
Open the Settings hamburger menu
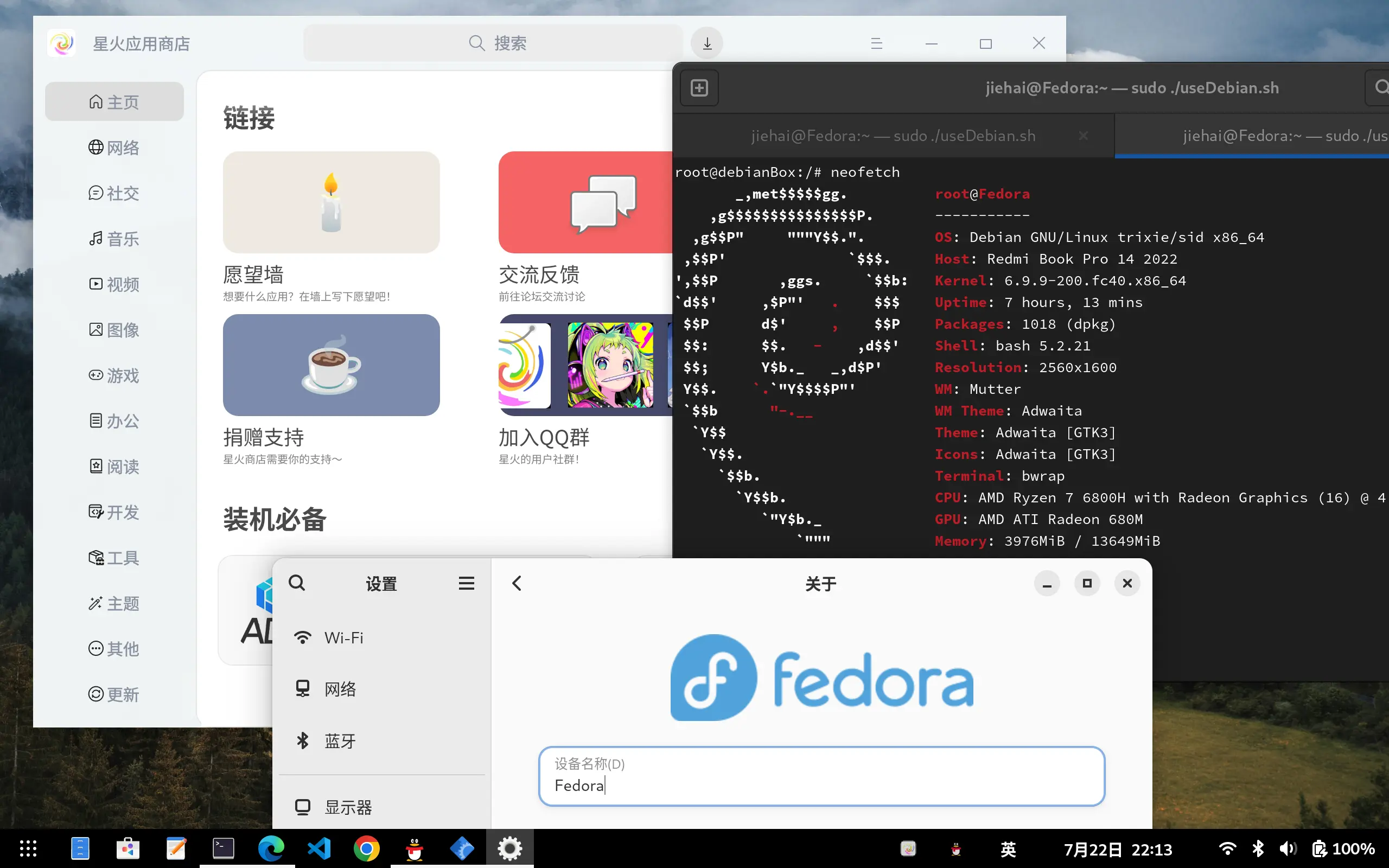click(466, 583)
